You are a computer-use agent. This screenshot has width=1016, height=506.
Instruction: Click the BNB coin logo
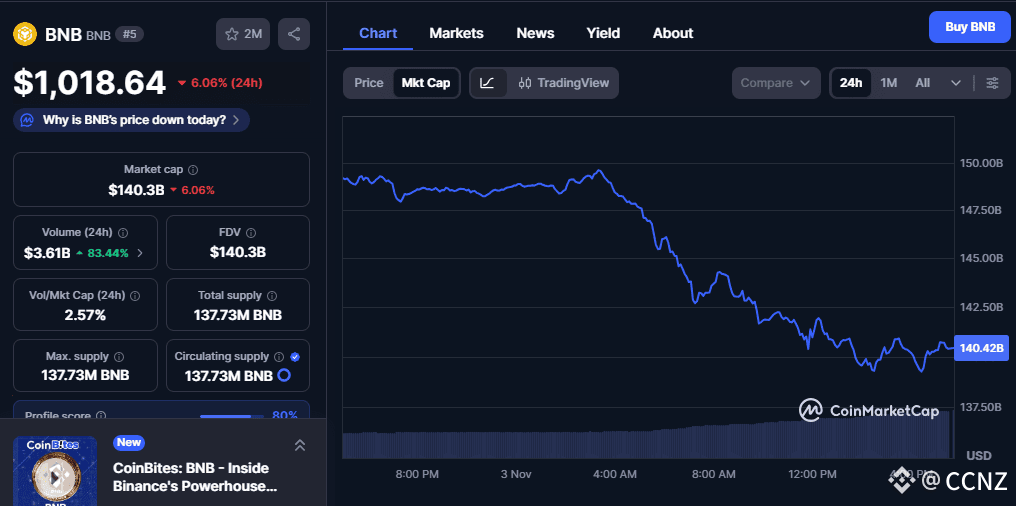click(23, 34)
